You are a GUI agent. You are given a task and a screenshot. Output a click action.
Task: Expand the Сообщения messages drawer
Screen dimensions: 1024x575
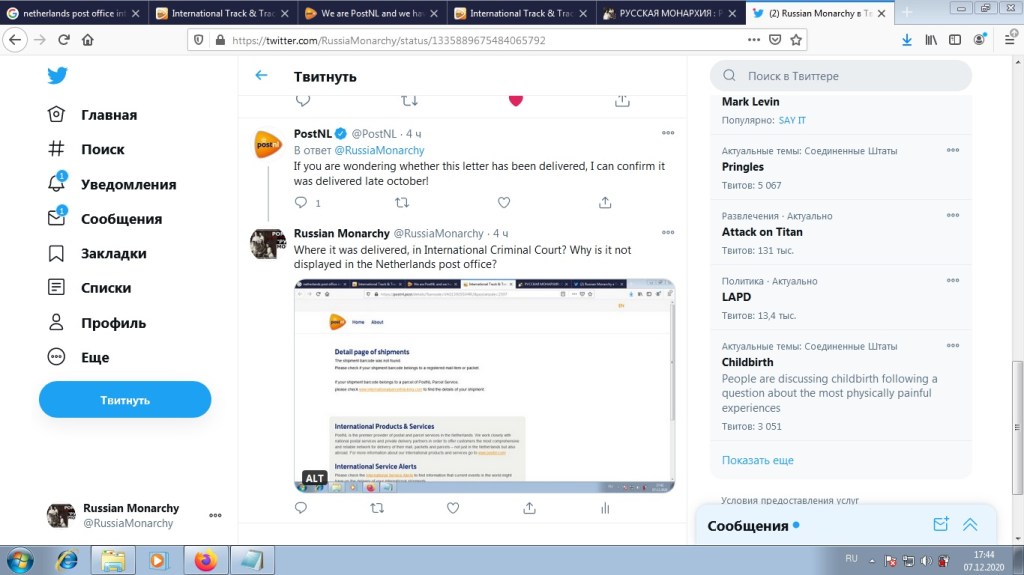pyautogui.click(x=970, y=525)
